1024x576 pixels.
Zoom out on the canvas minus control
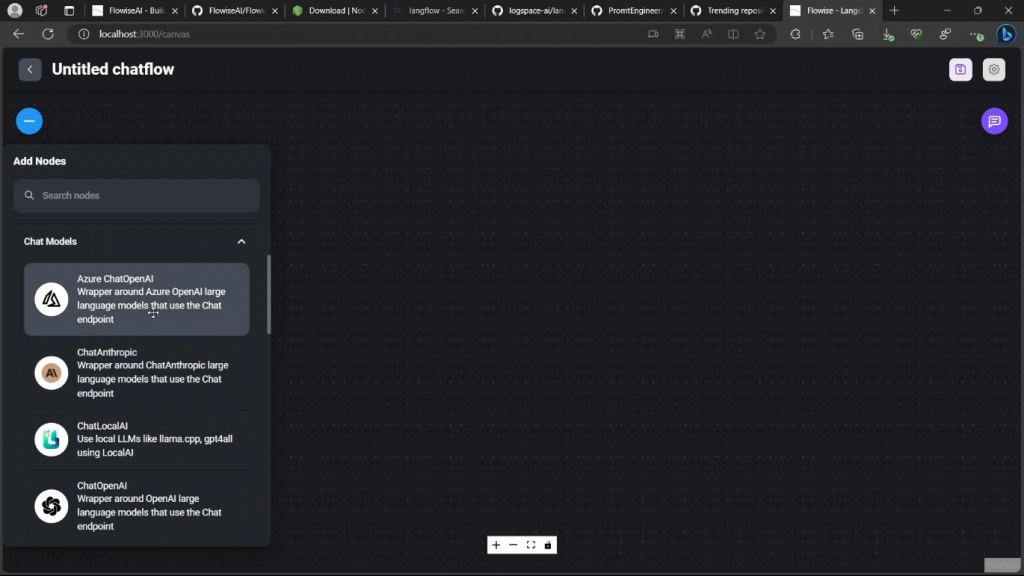(x=513, y=545)
